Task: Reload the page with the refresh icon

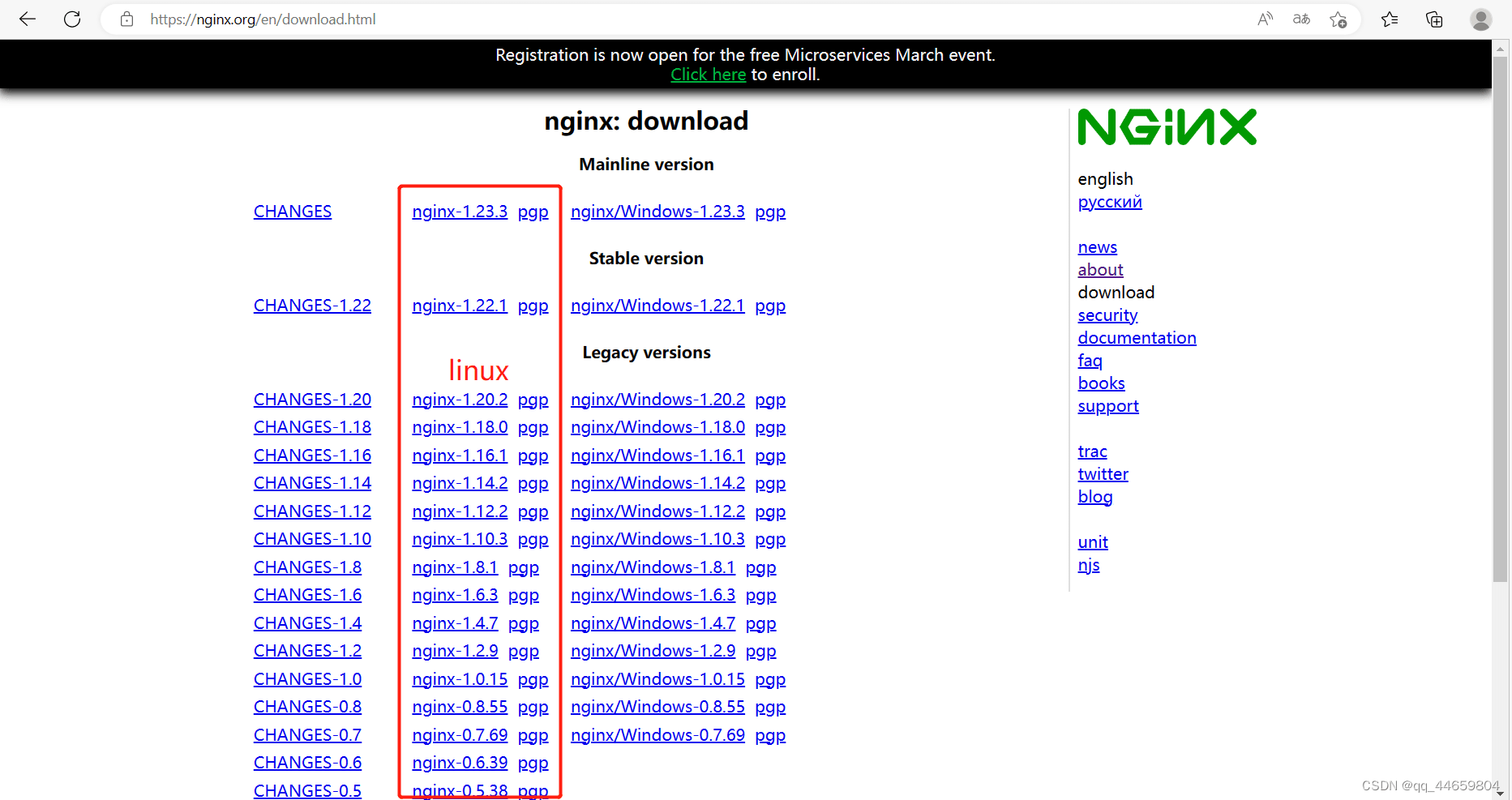Action: 71,19
